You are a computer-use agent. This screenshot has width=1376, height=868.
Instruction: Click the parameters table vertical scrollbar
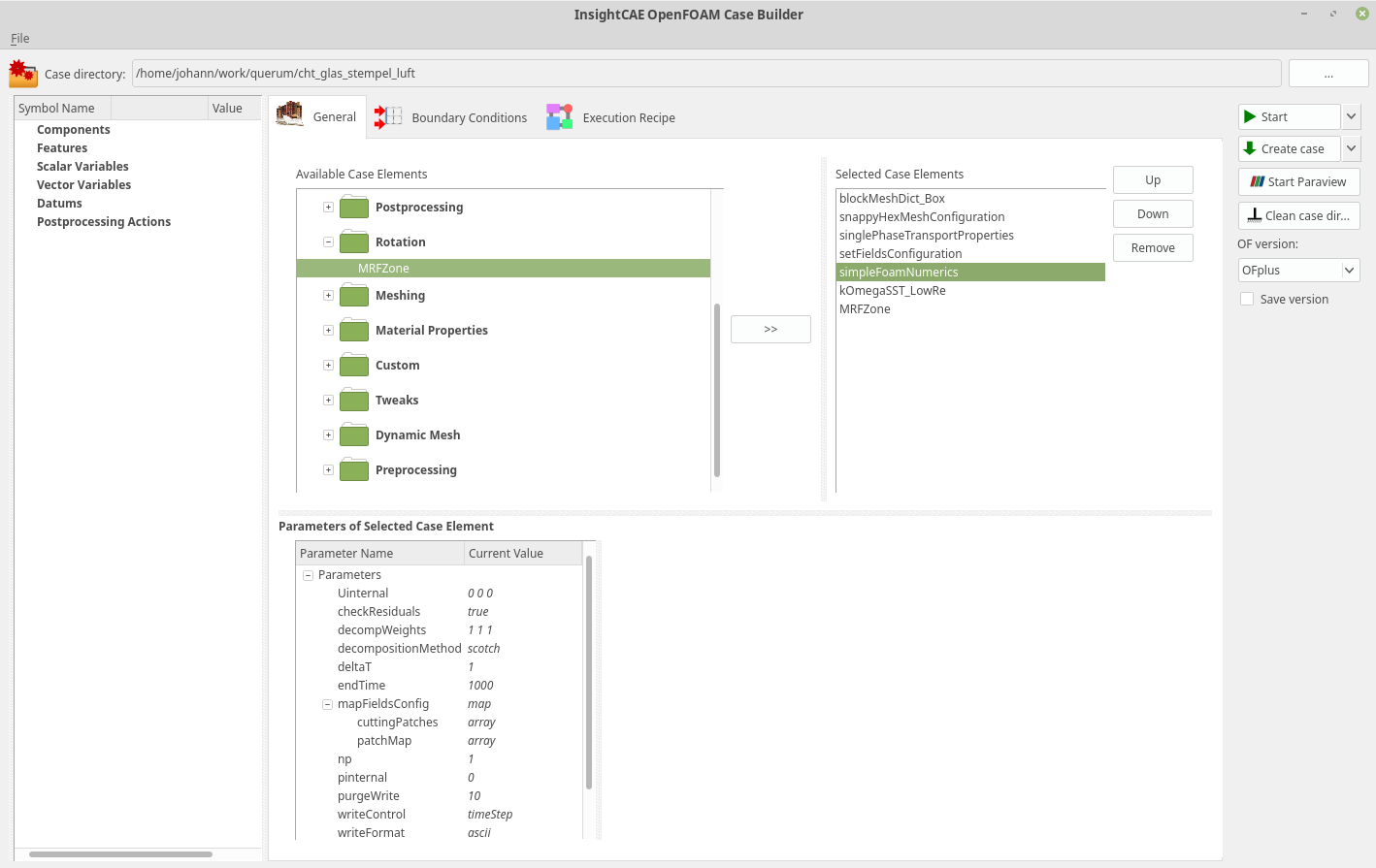tap(589, 672)
